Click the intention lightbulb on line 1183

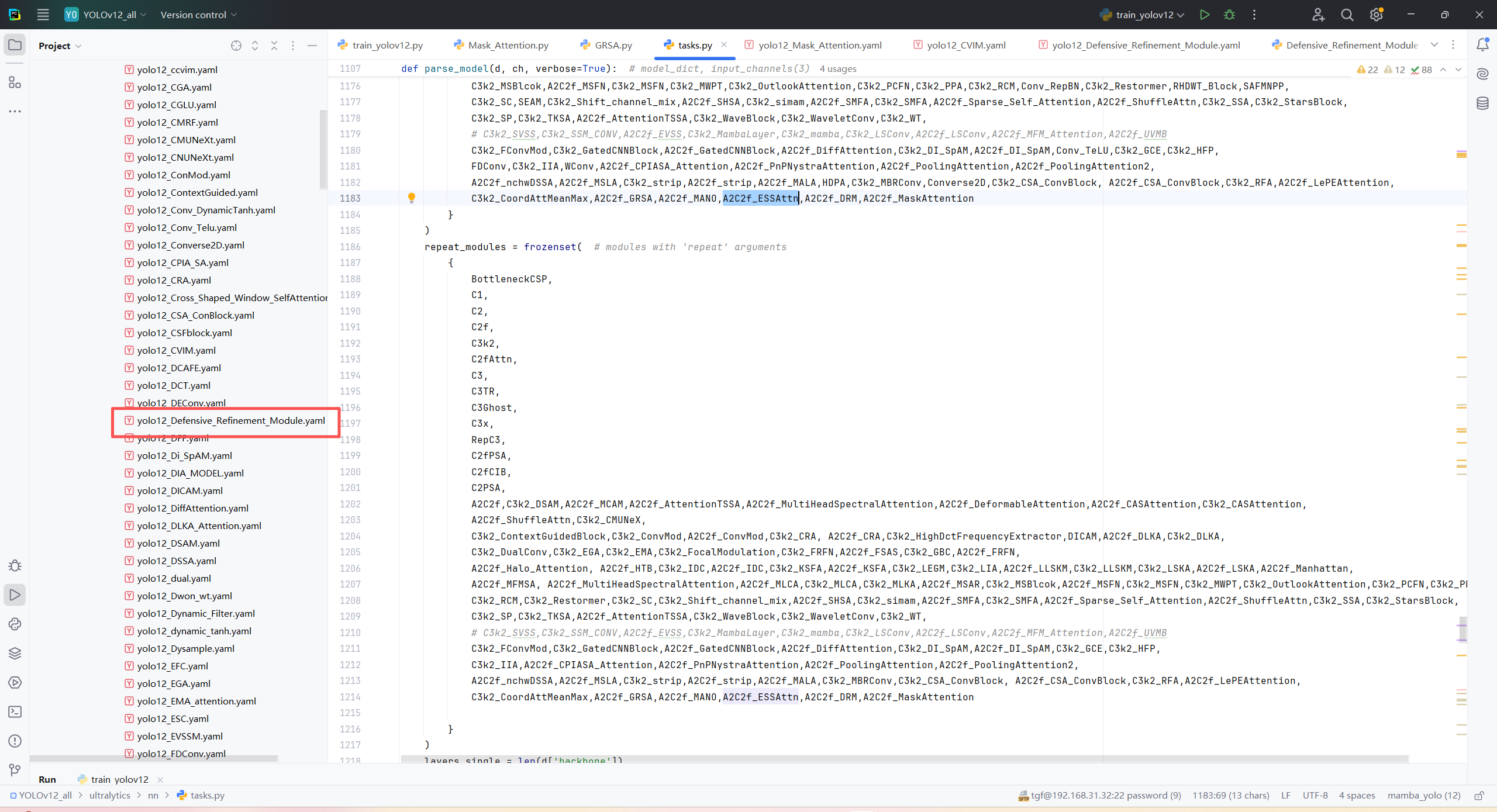point(411,198)
